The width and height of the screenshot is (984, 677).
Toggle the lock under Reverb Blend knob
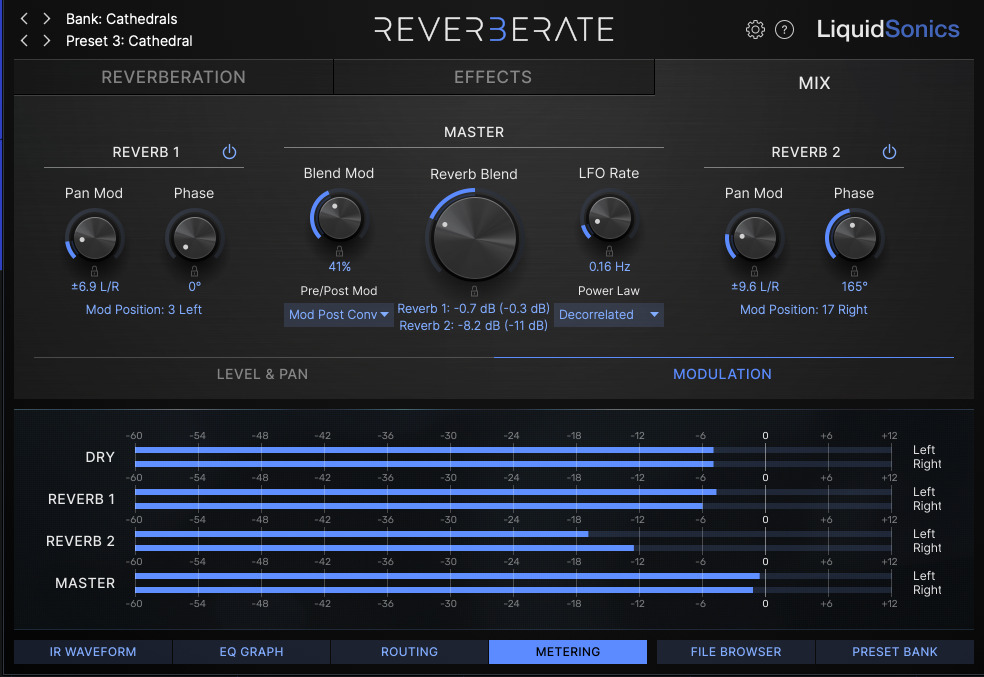pyautogui.click(x=474, y=291)
